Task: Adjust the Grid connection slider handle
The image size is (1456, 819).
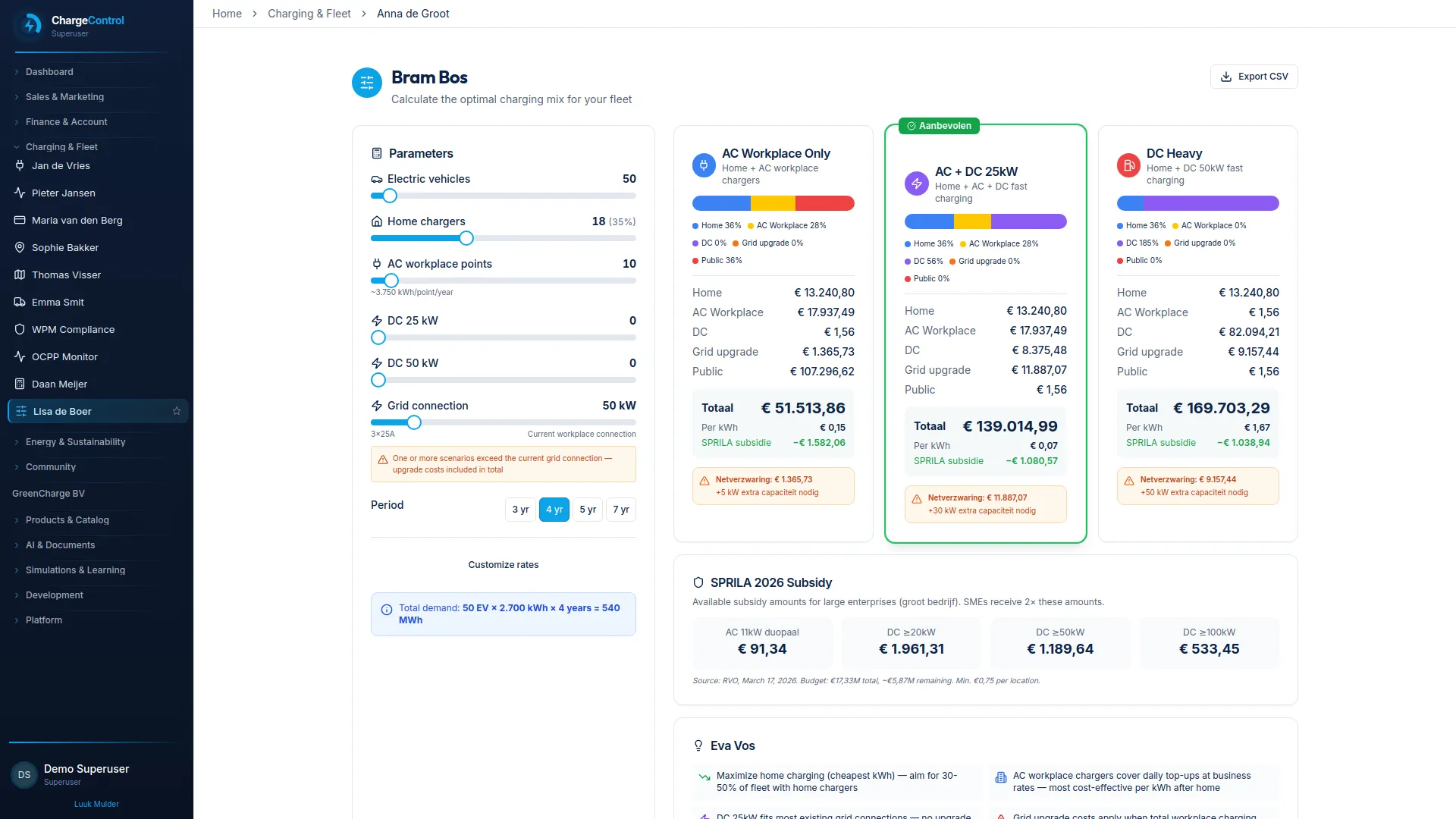Action: pyautogui.click(x=414, y=422)
